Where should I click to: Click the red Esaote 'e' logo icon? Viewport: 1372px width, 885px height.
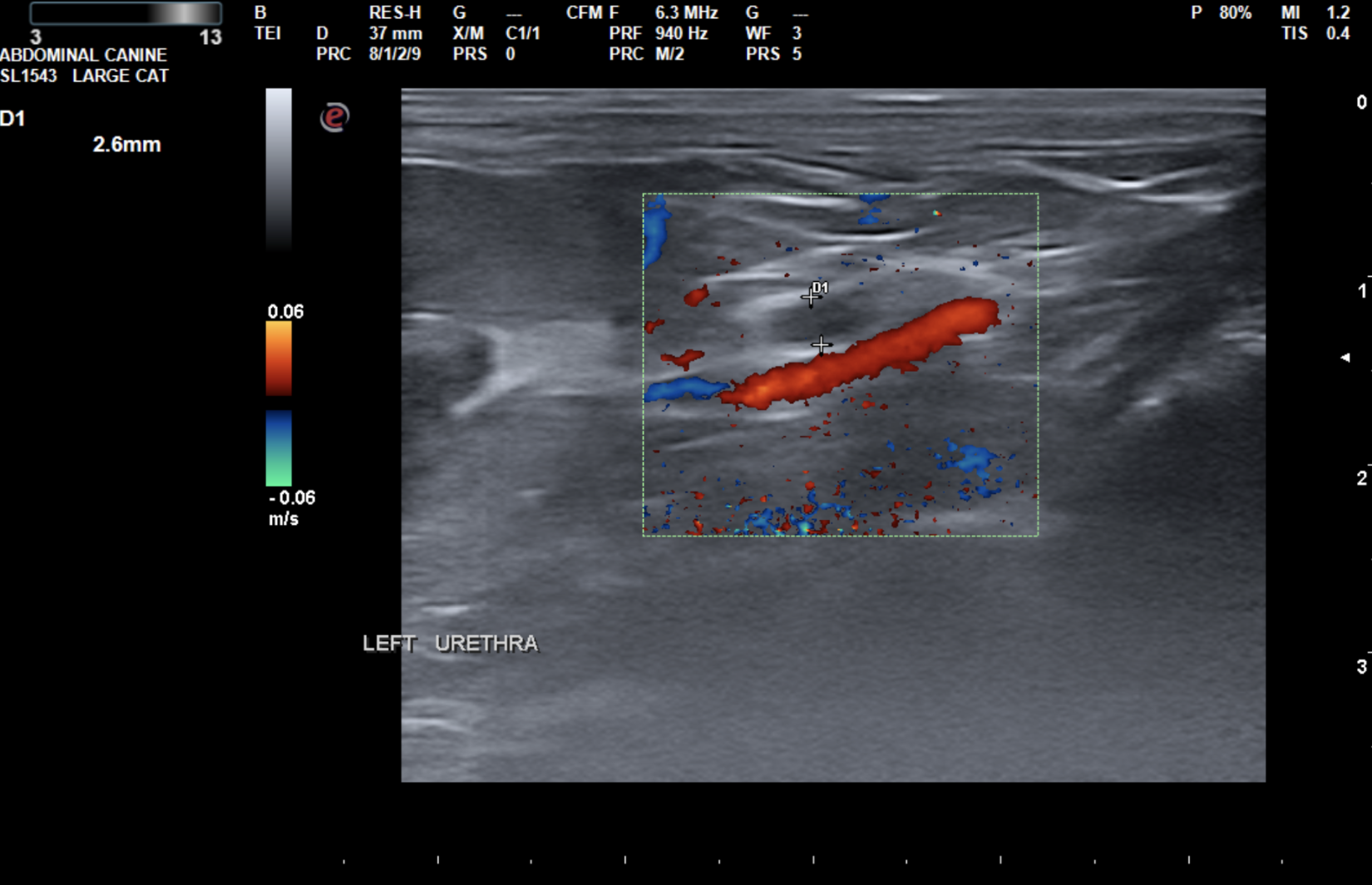[x=334, y=117]
